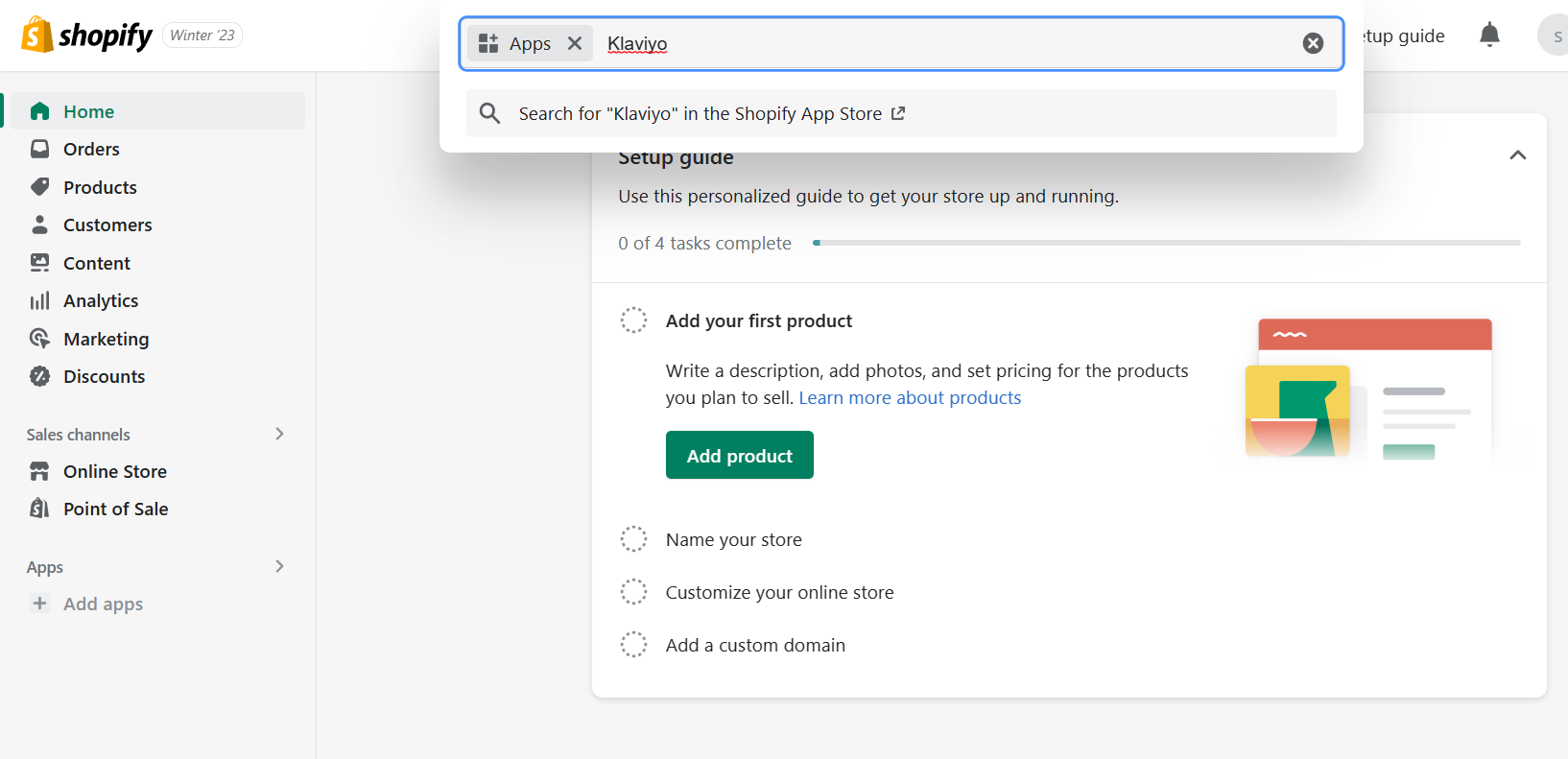This screenshot has height=759, width=1568.
Task: Click Add apps in the sidebar
Action: point(103,604)
